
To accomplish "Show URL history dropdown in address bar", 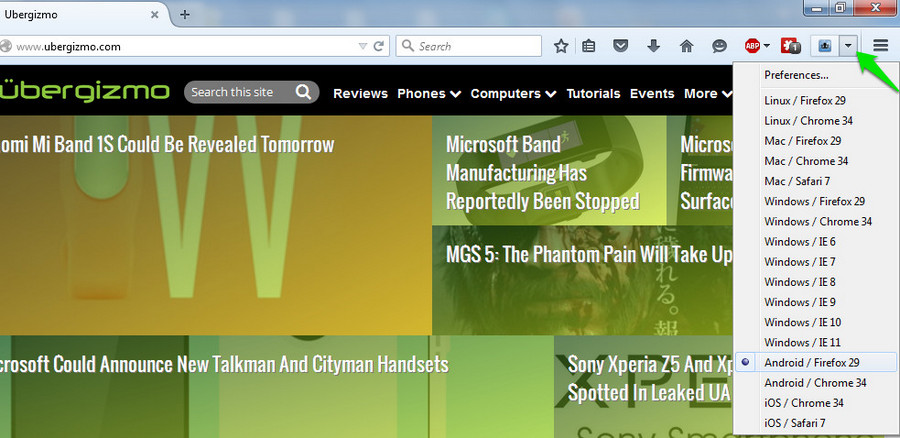I will pos(363,46).
